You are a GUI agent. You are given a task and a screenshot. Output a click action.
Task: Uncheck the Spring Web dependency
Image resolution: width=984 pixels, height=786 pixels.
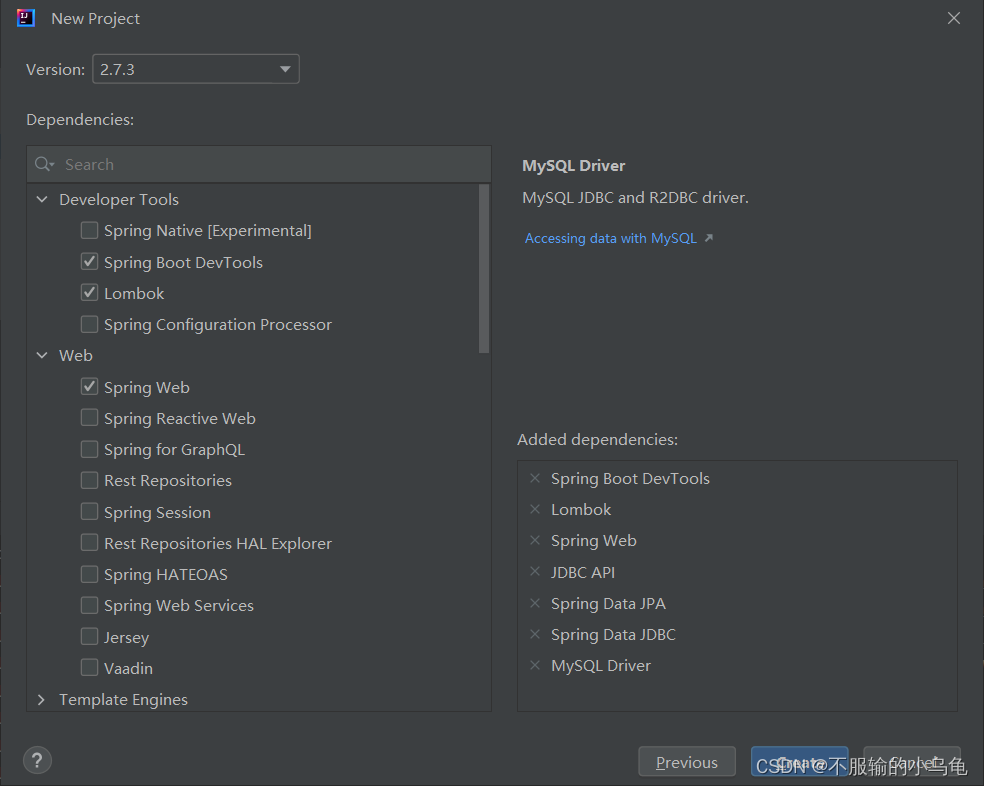(x=89, y=387)
